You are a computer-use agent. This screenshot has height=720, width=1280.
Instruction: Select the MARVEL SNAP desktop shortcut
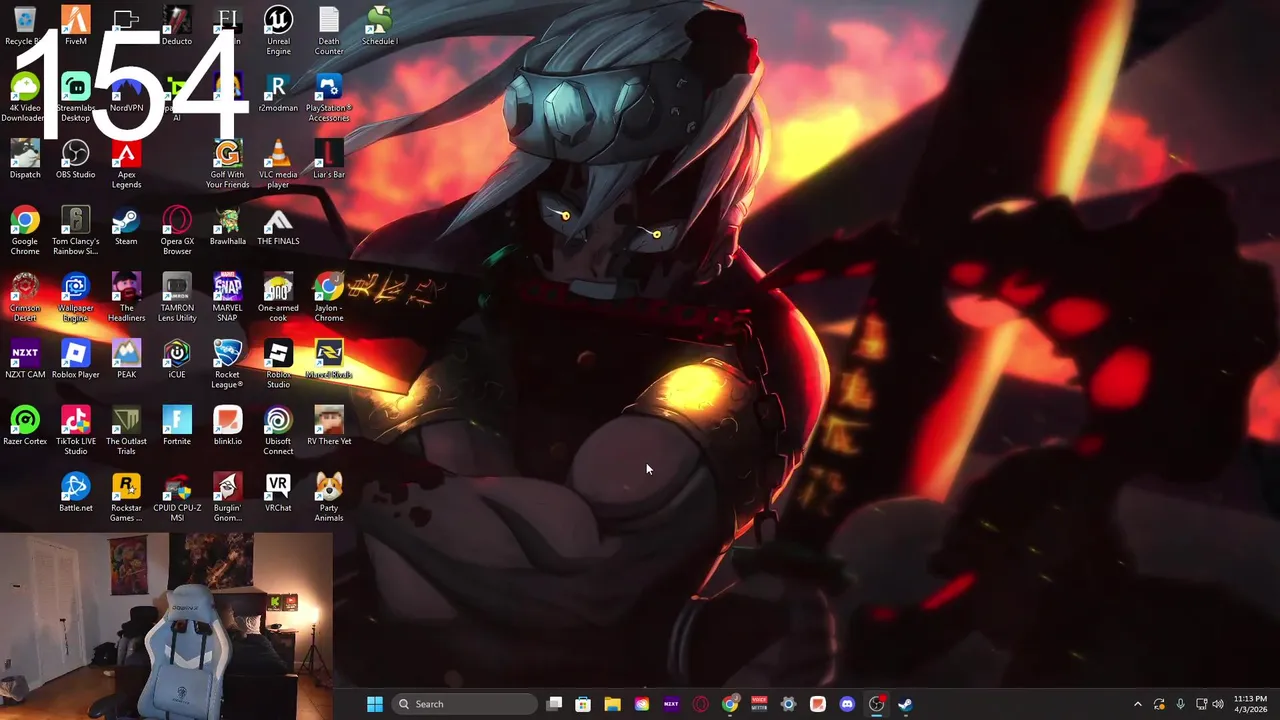(x=227, y=298)
